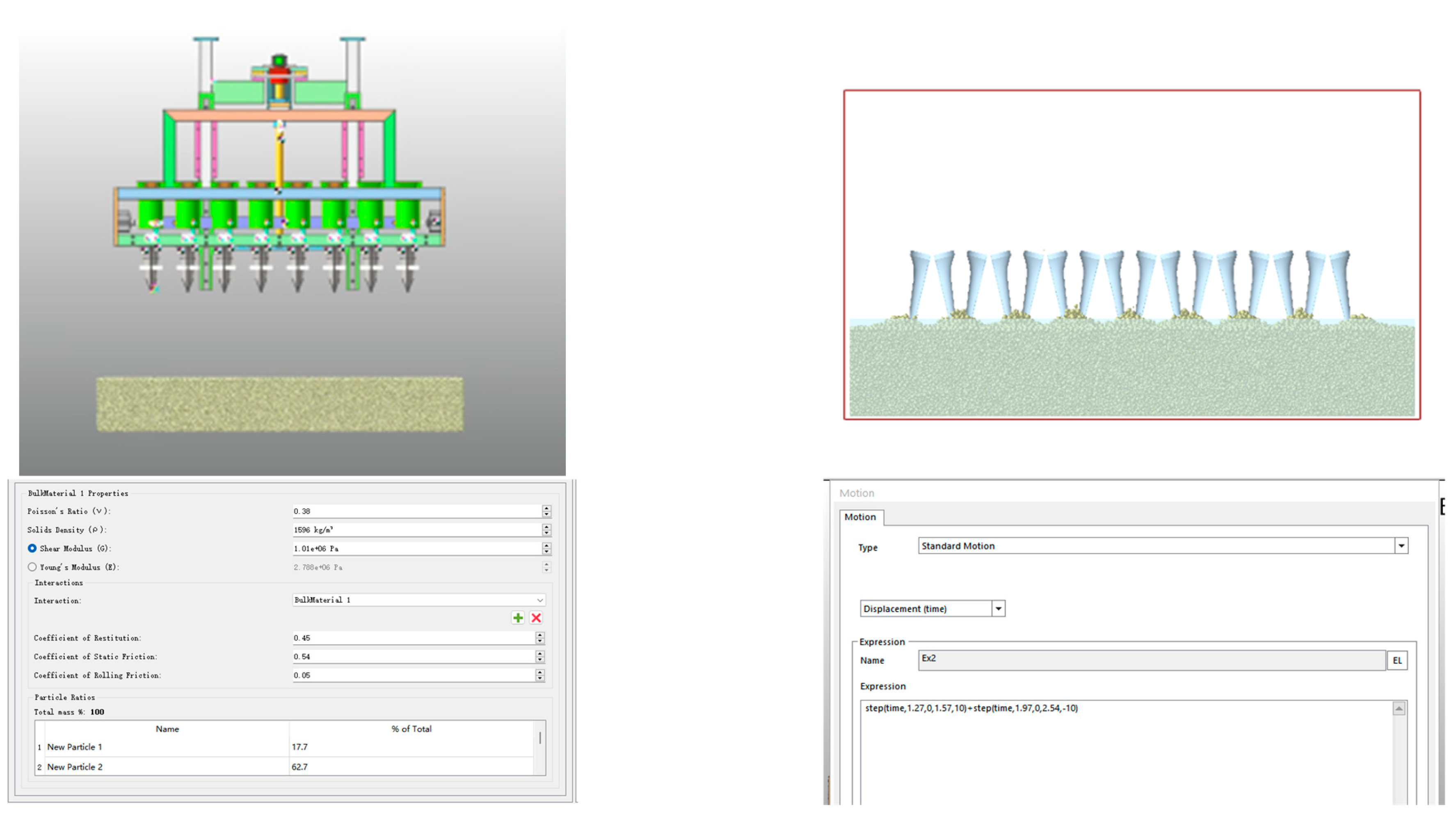1456x818 pixels.
Task: Click Coefficient of Restitution spinner arrows
Action: pyautogui.click(x=540, y=638)
